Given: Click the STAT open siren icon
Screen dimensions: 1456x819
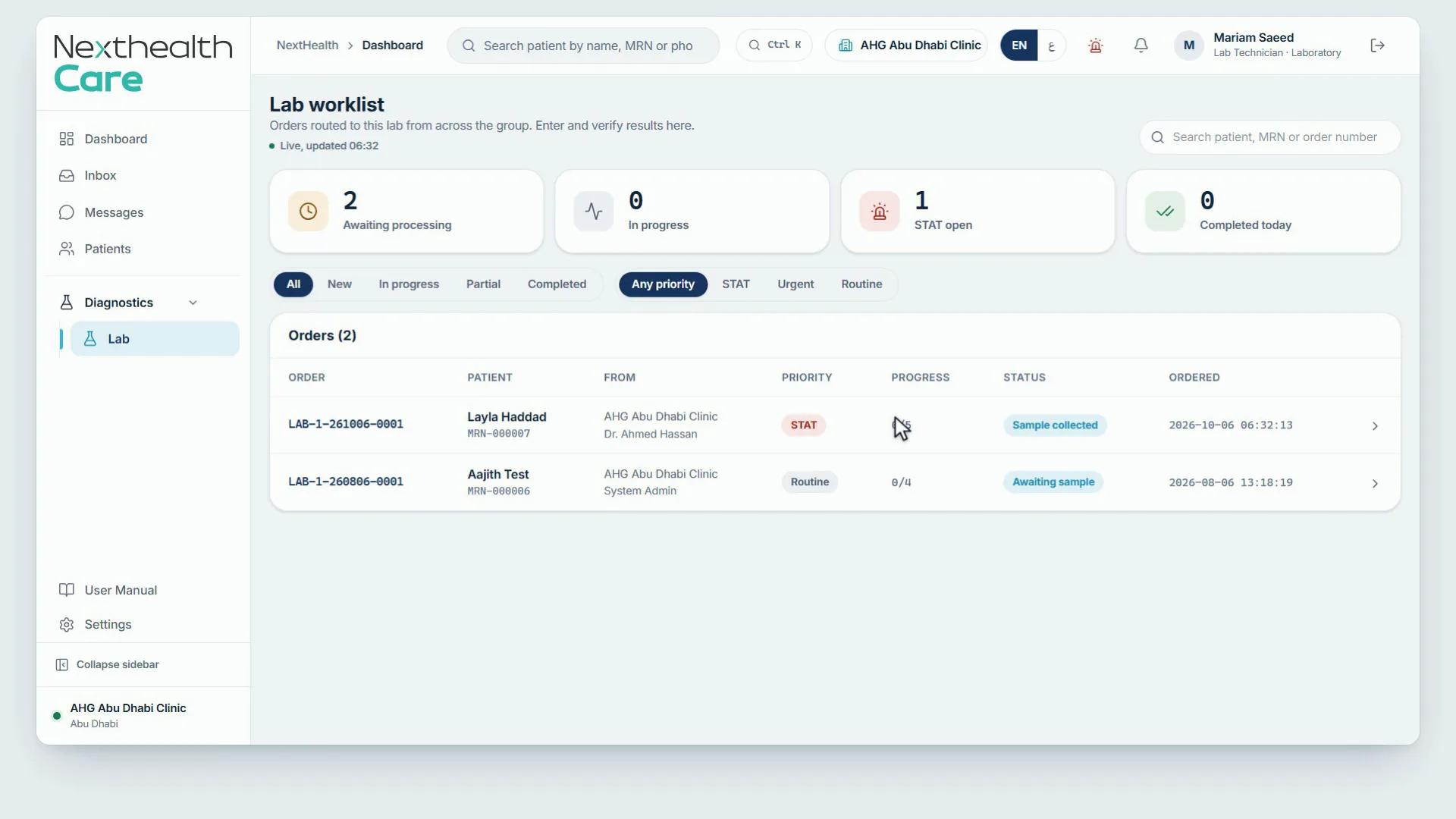Looking at the screenshot, I should [879, 212].
